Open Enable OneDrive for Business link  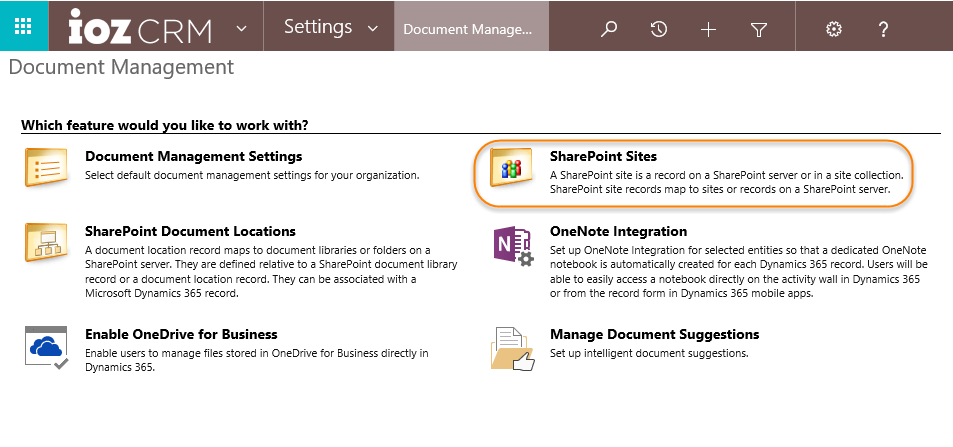tap(181, 334)
